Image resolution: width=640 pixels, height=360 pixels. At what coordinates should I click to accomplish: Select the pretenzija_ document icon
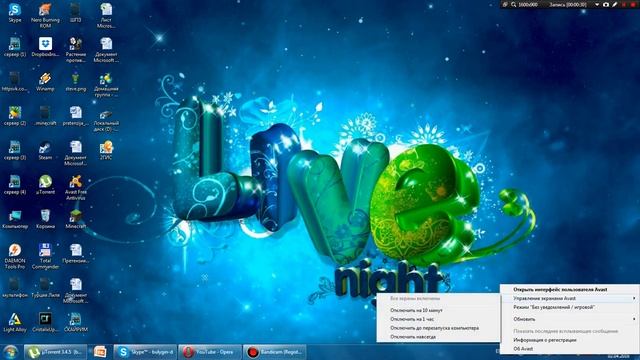(76, 116)
